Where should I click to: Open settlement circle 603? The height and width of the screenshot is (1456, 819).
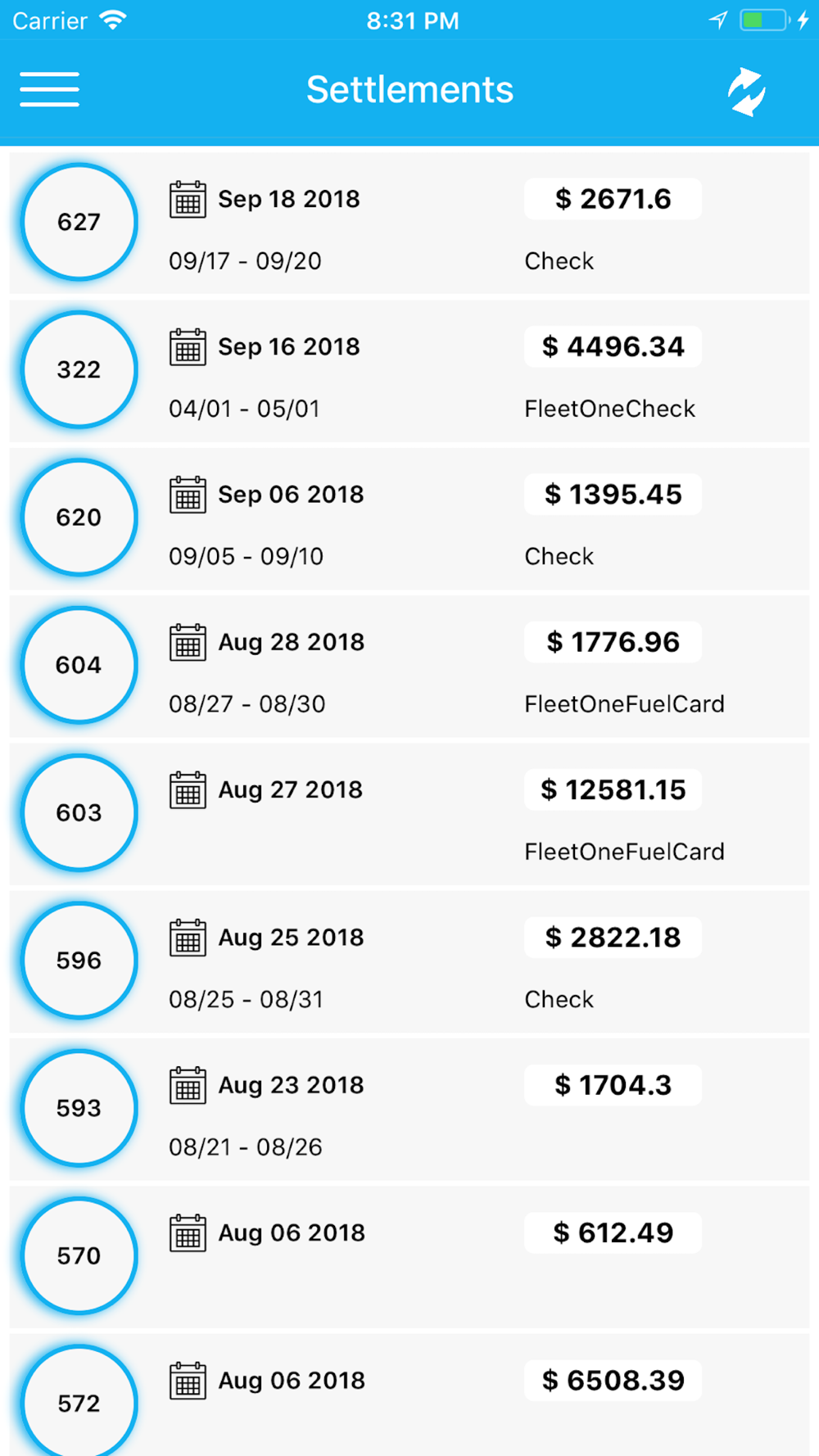(x=79, y=812)
